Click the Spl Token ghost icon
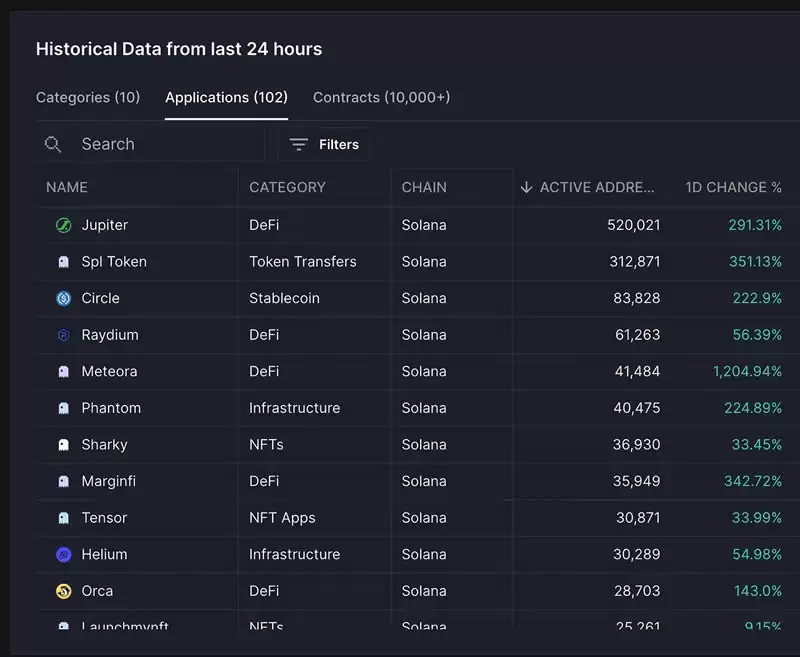800x657 pixels. [x=64, y=262]
